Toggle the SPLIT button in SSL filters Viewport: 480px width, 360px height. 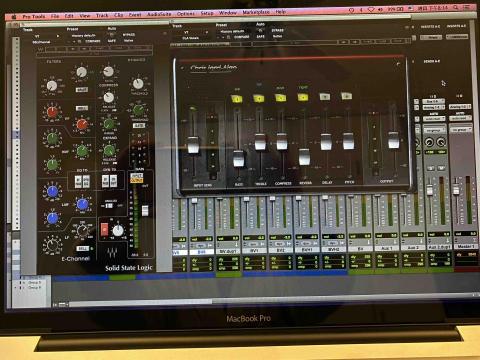pos(81,89)
